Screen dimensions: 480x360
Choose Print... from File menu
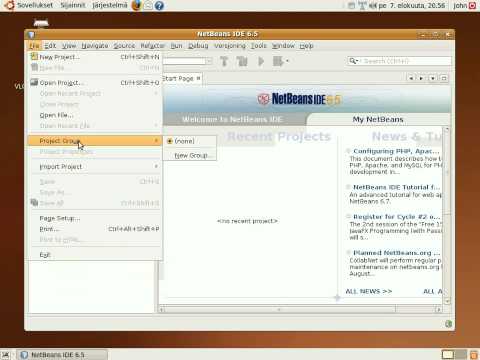[95, 229]
